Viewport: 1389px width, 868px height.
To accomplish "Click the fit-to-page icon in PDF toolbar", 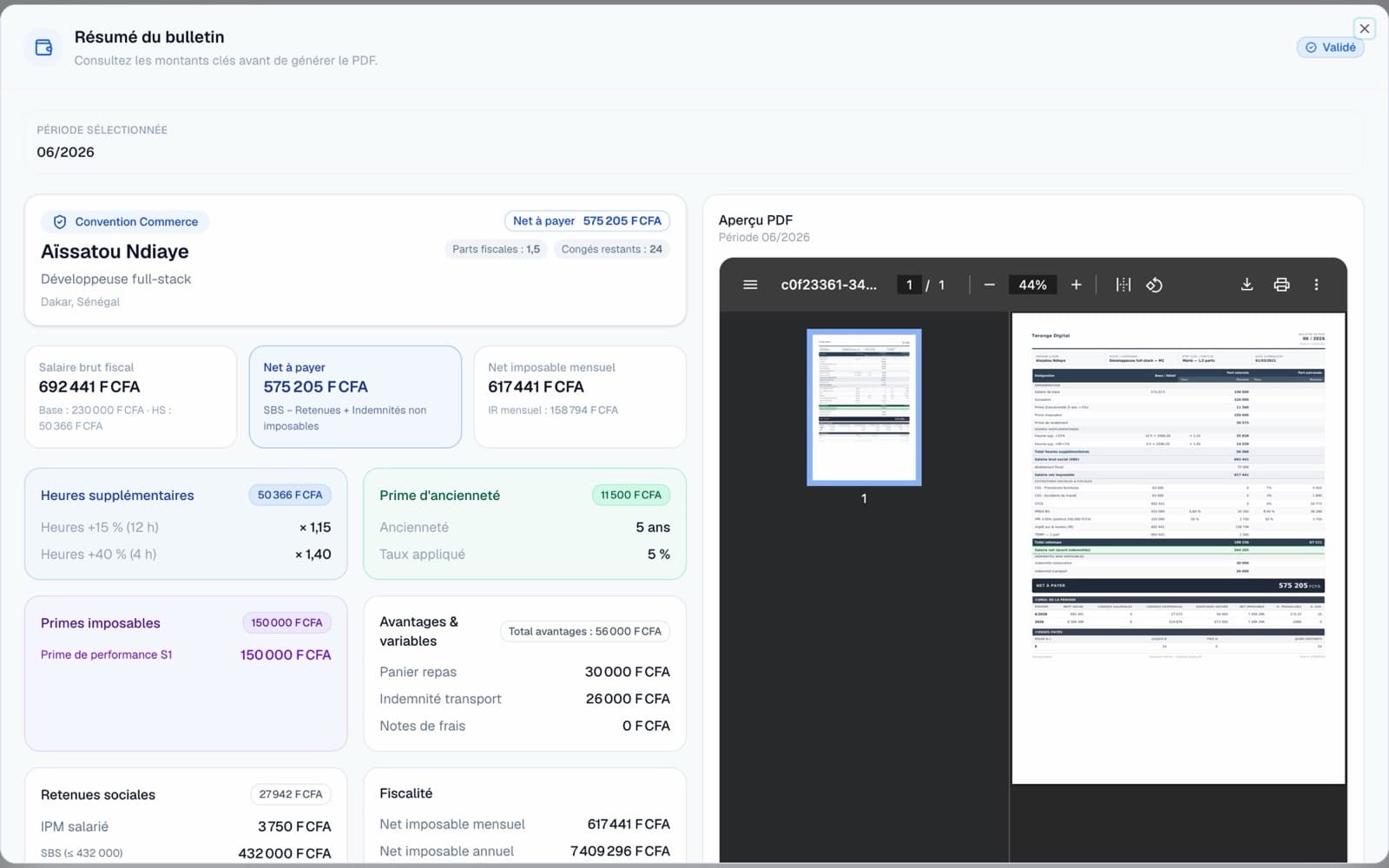I will click(1123, 285).
